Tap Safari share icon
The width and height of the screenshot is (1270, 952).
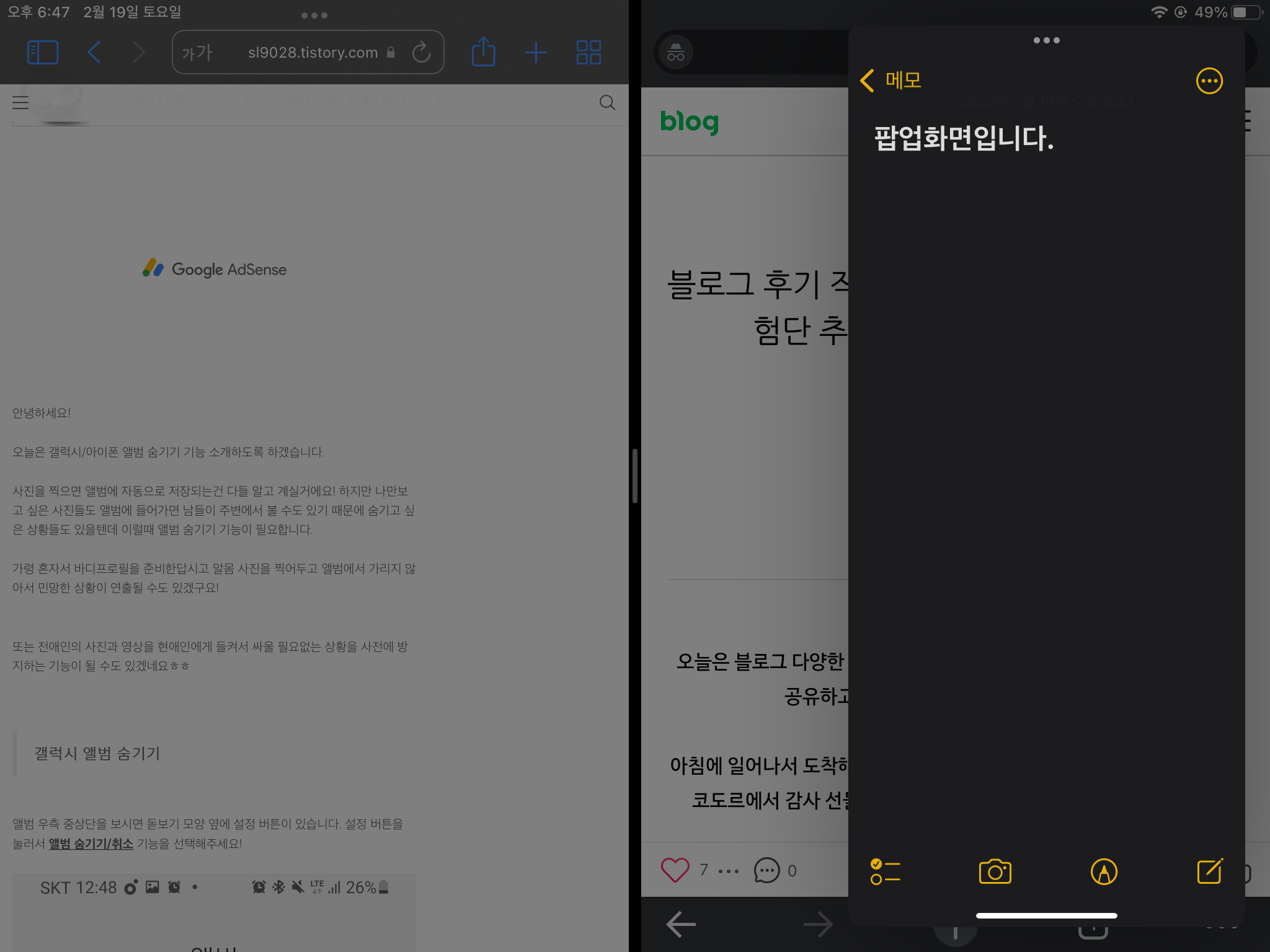483,52
